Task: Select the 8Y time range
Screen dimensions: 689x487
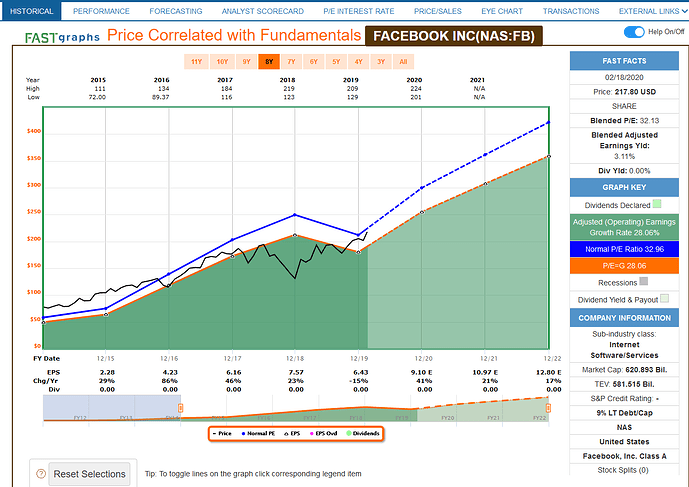Action: click(269, 62)
